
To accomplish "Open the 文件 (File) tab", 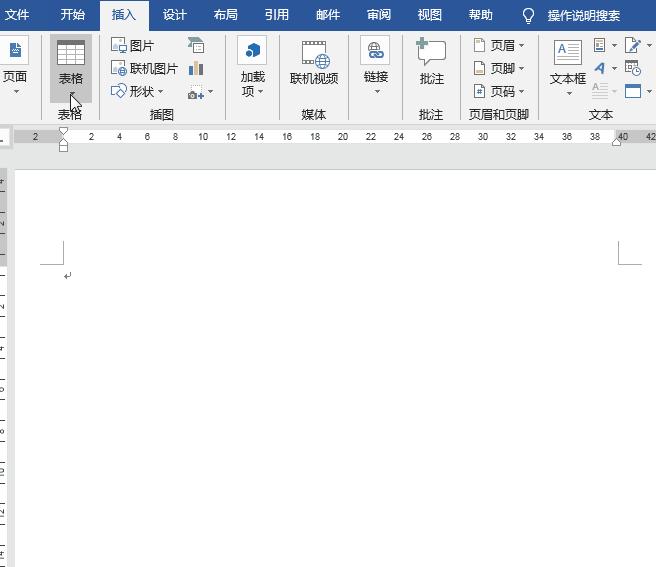I will 17,15.
